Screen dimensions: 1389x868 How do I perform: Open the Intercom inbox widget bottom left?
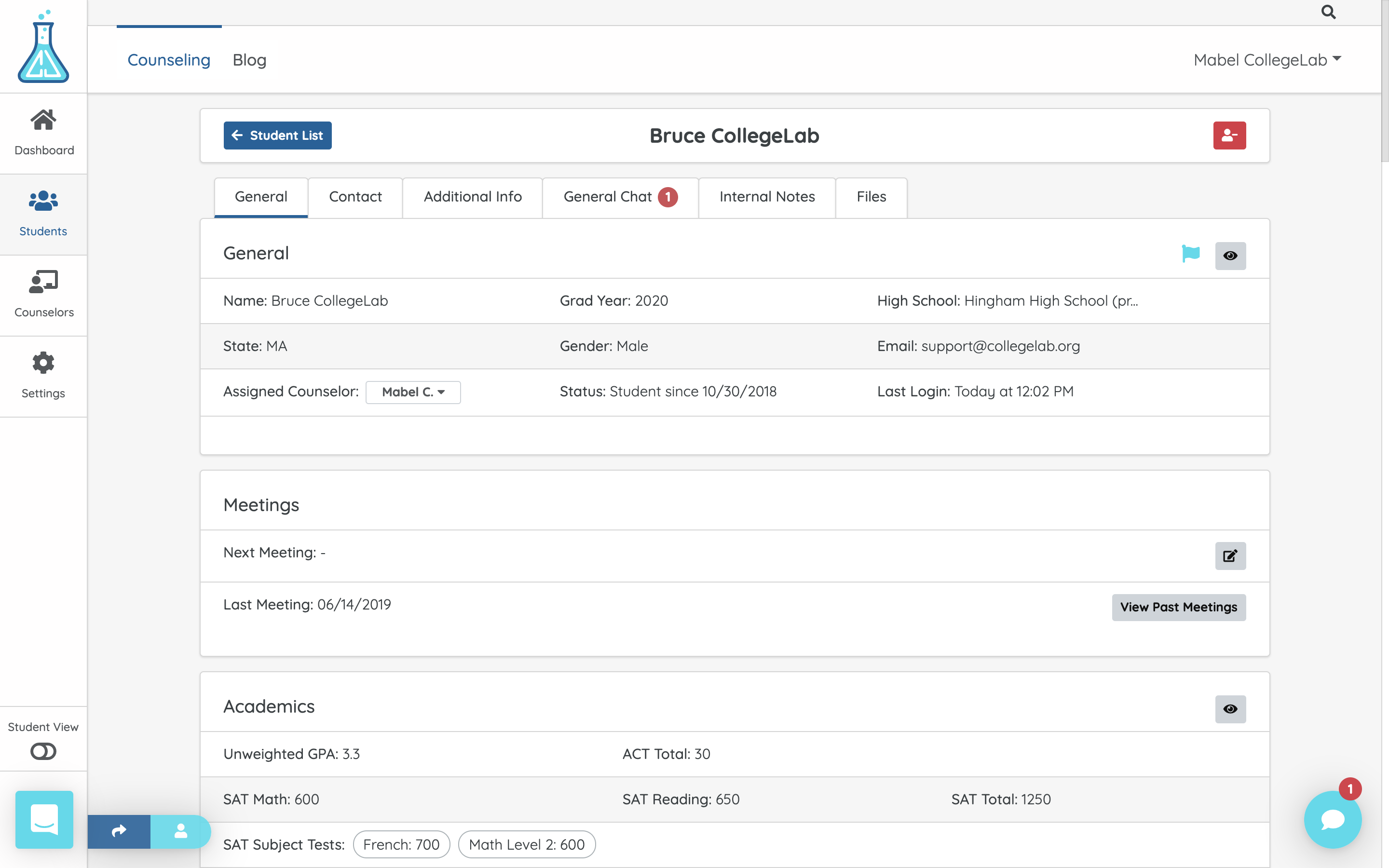click(44, 819)
